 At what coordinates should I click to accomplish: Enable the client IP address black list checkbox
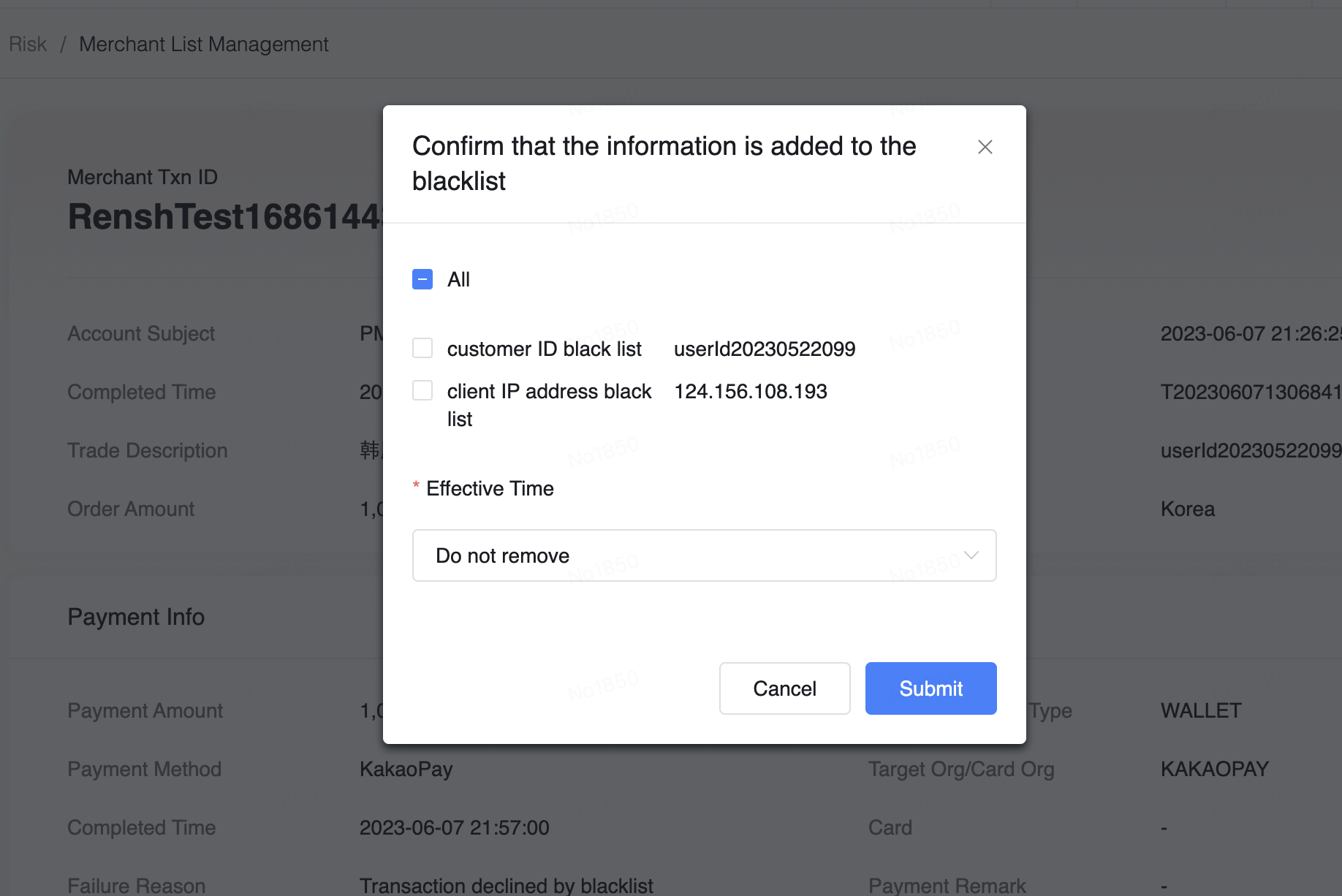(422, 390)
